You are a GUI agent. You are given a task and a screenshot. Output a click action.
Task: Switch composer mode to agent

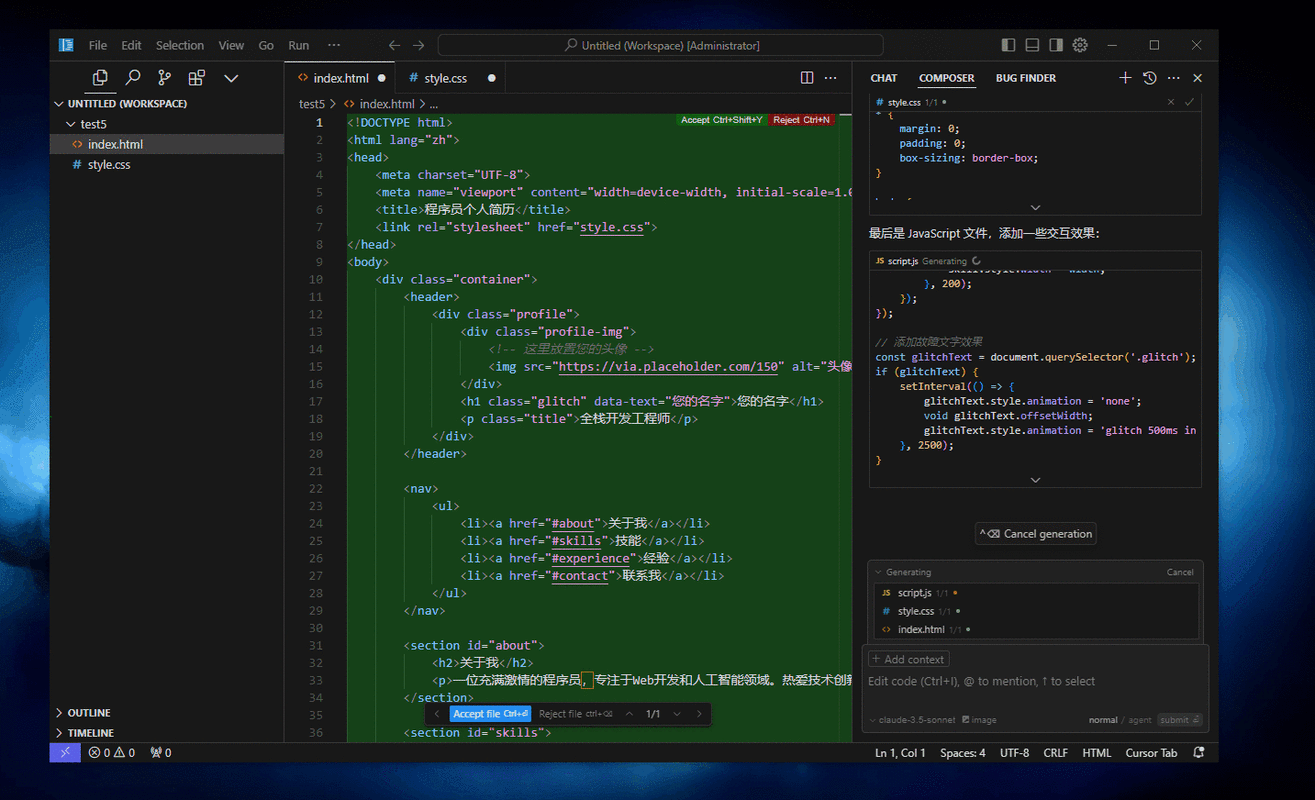(1140, 720)
